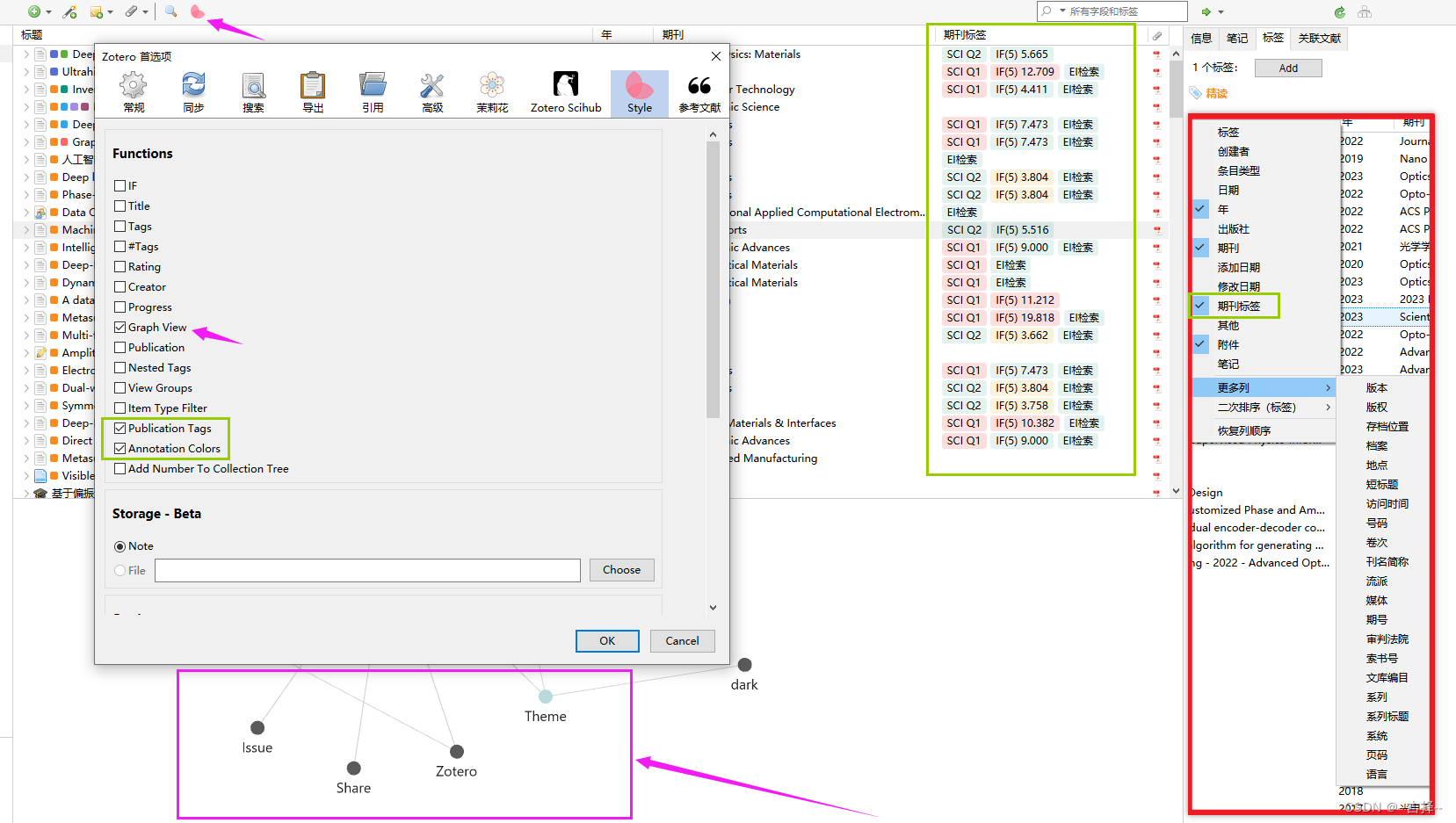This screenshot has width=1456, height=823.
Task: Click the green Locate arrow icon
Action: coord(1206,11)
